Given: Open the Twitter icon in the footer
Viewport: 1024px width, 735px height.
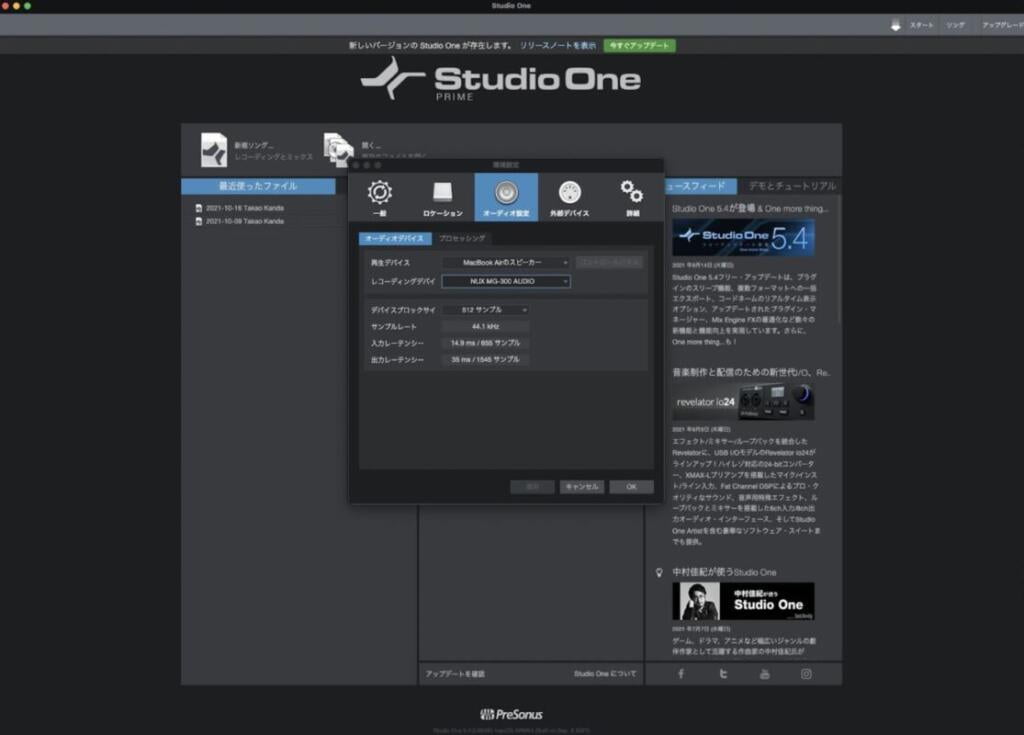Looking at the screenshot, I should pyautogui.click(x=723, y=674).
